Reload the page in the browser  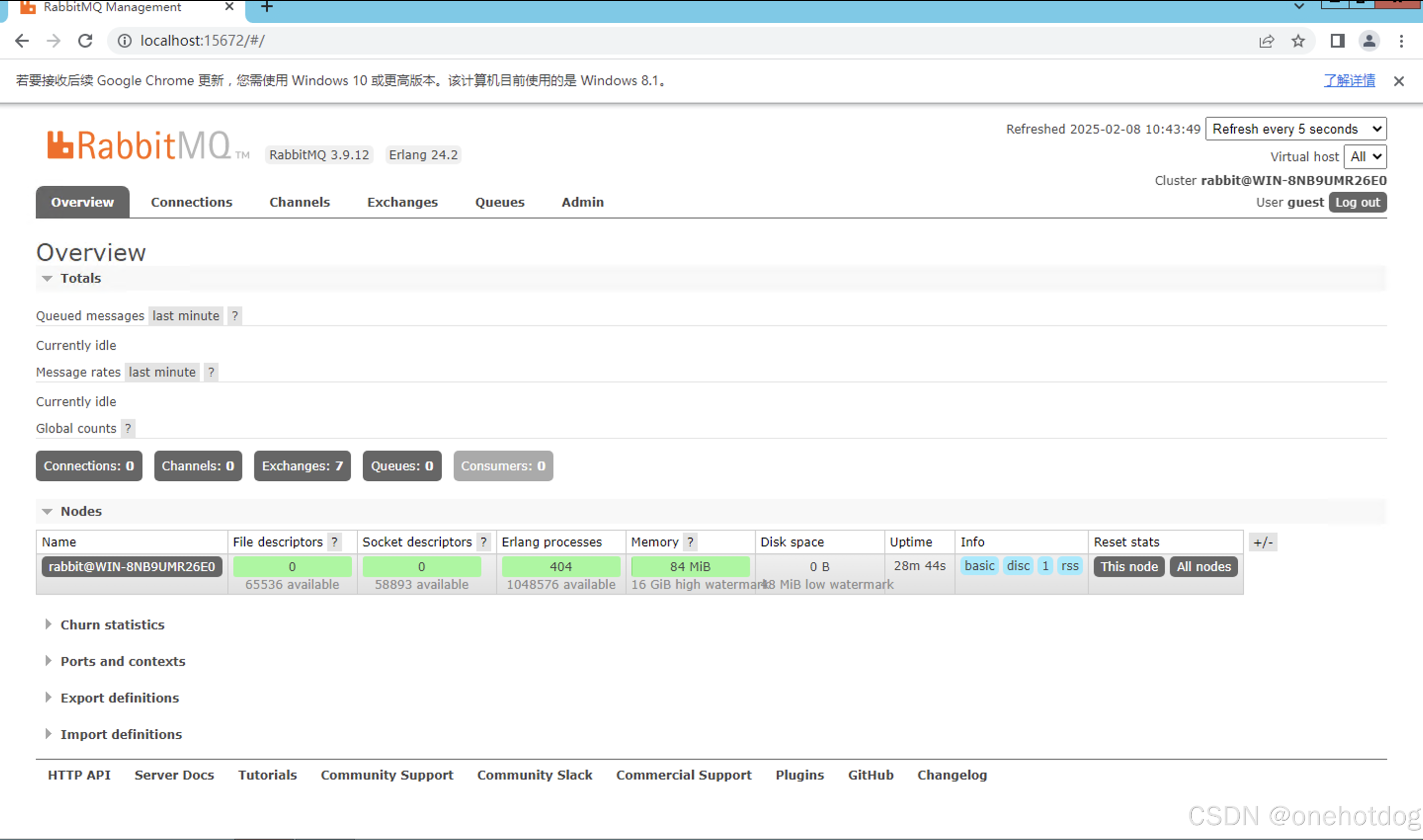(x=85, y=40)
